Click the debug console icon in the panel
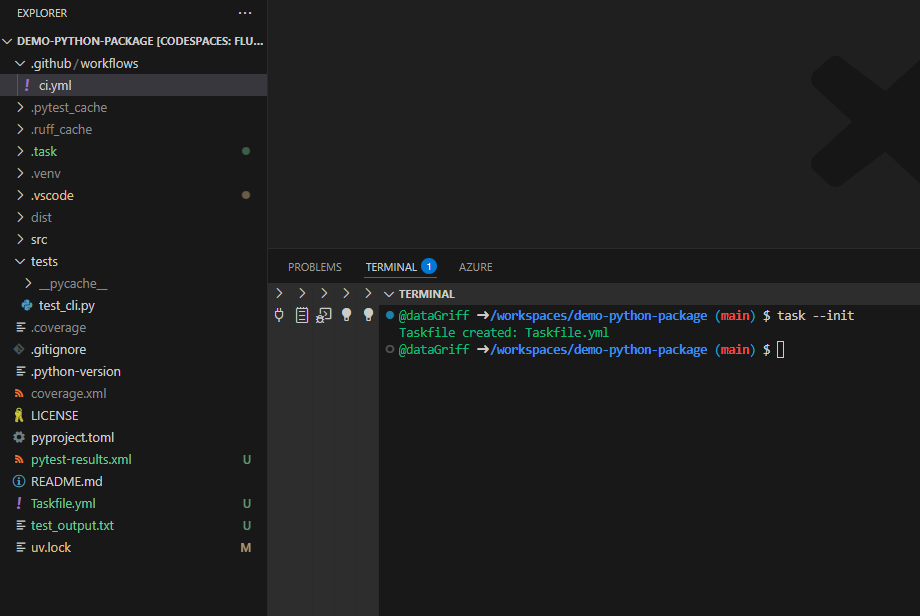This screenshot has width=920, height=616. pos(324,315)
